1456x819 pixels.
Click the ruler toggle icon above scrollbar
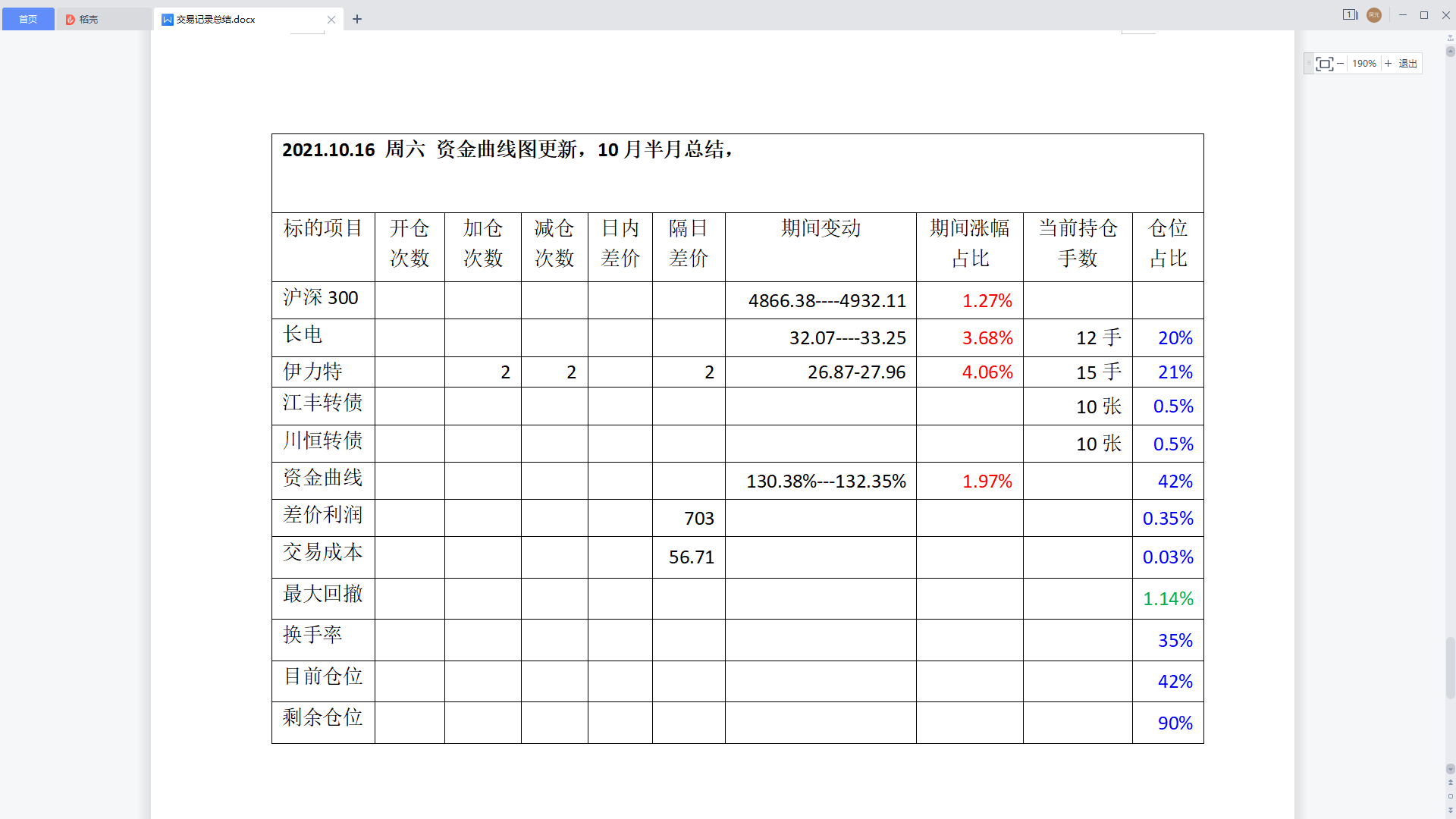[x=1451, y=37]
